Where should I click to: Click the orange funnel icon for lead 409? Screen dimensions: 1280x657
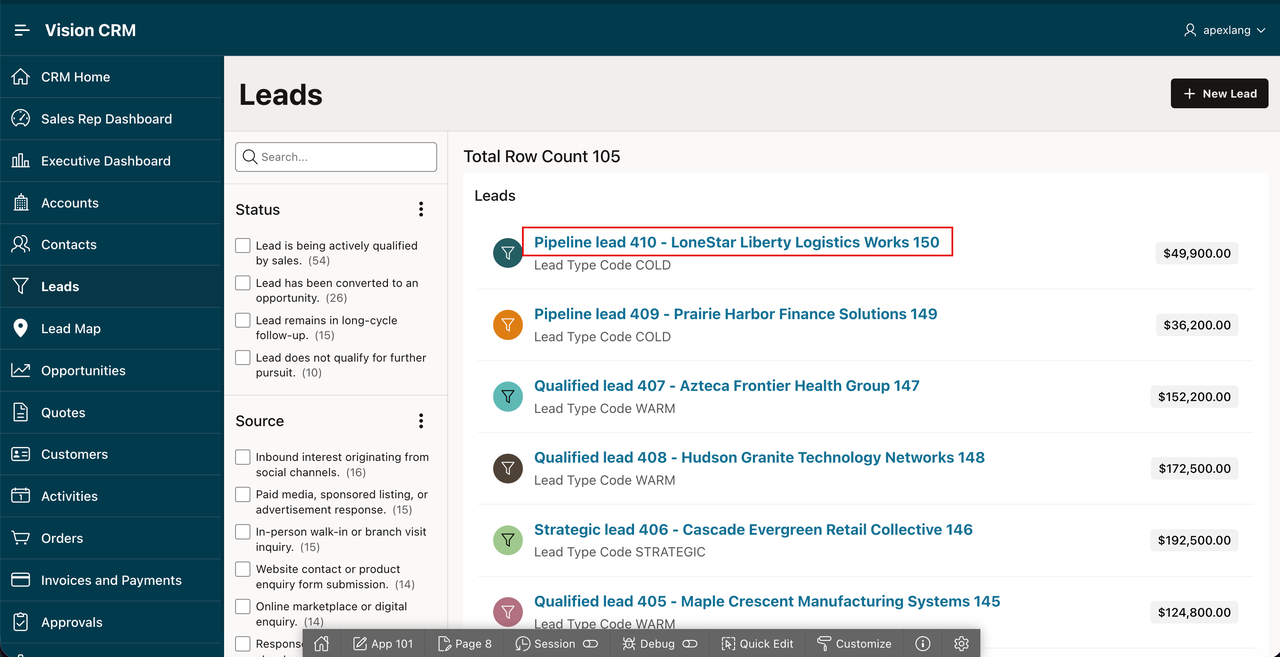508,325
